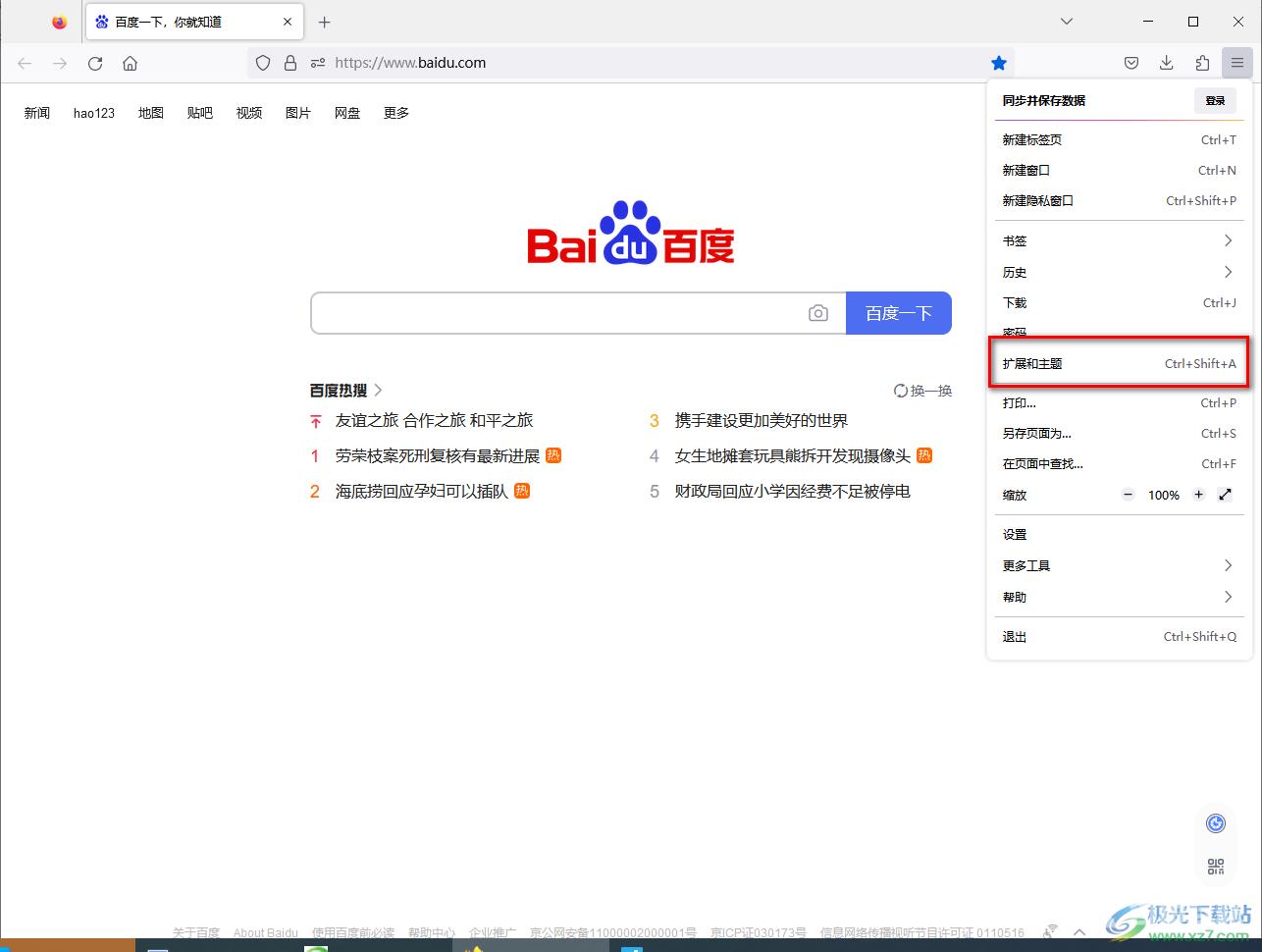Open the extensions puzzle icon
The width and height of the screenshot is (1262, 952).
click(1202, 63)
